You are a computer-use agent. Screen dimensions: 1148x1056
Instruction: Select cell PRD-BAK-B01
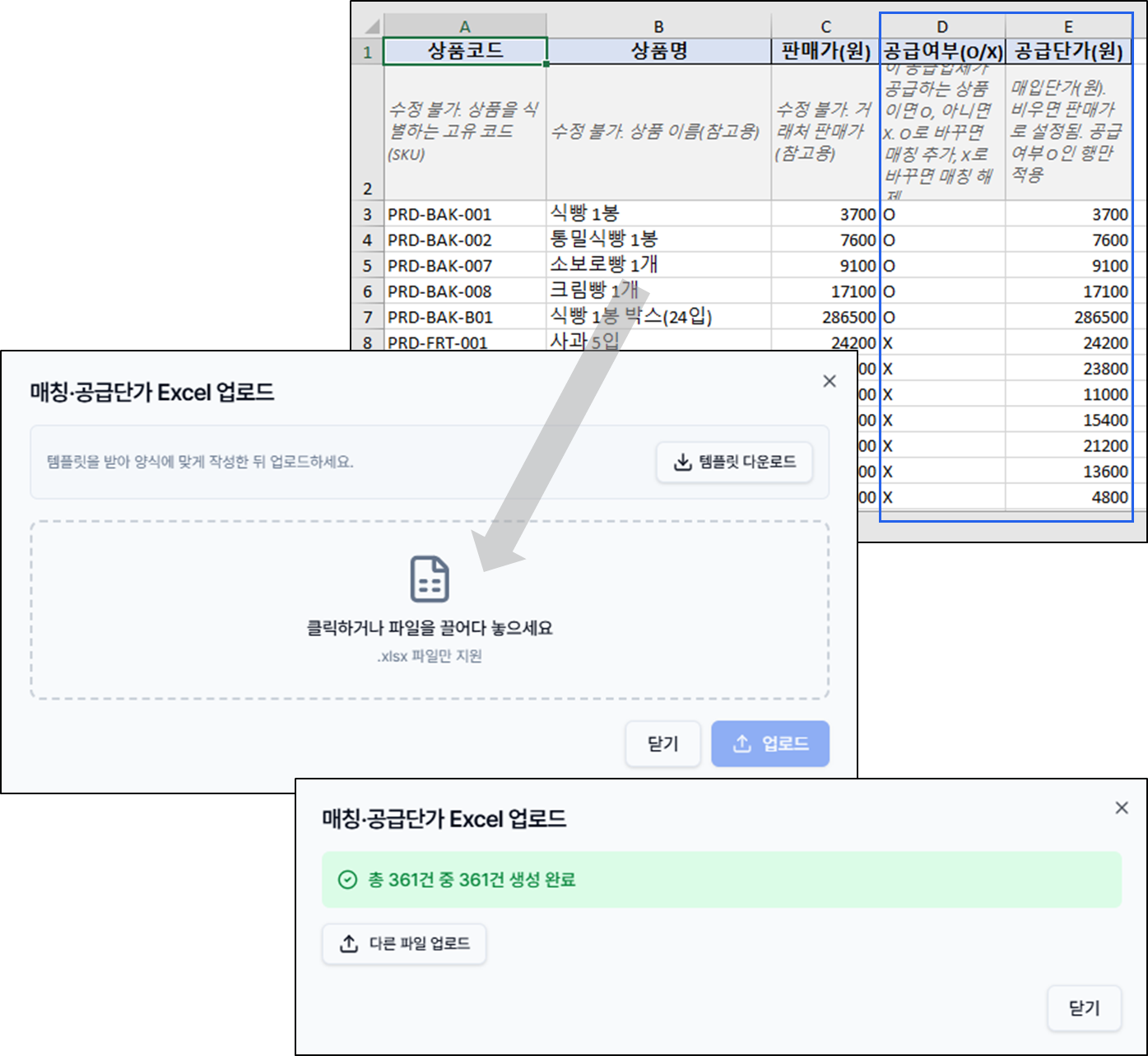465,316
